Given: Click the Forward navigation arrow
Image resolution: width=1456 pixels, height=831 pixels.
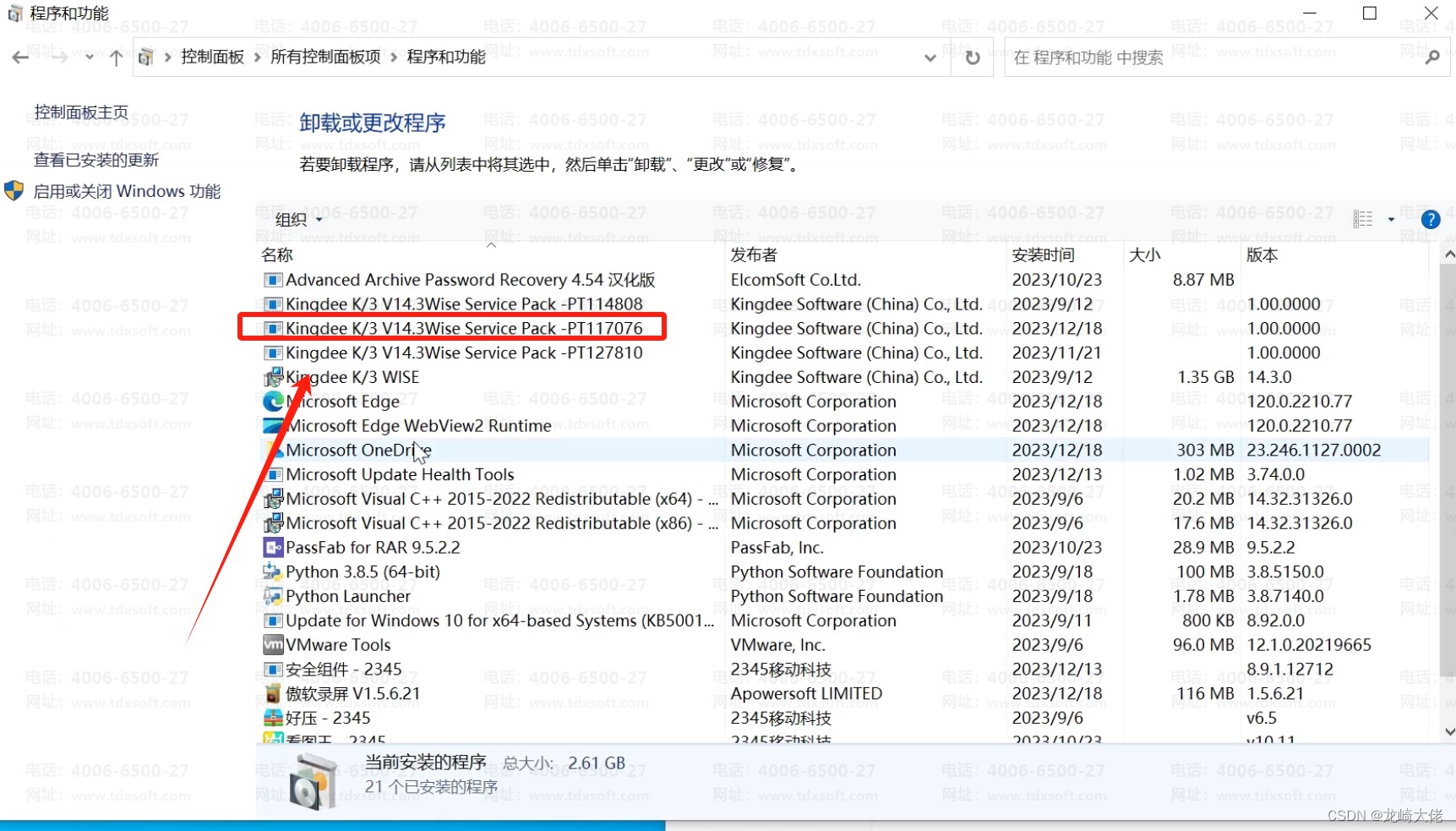Looking at the screenshot, I should tap(59, 57).
